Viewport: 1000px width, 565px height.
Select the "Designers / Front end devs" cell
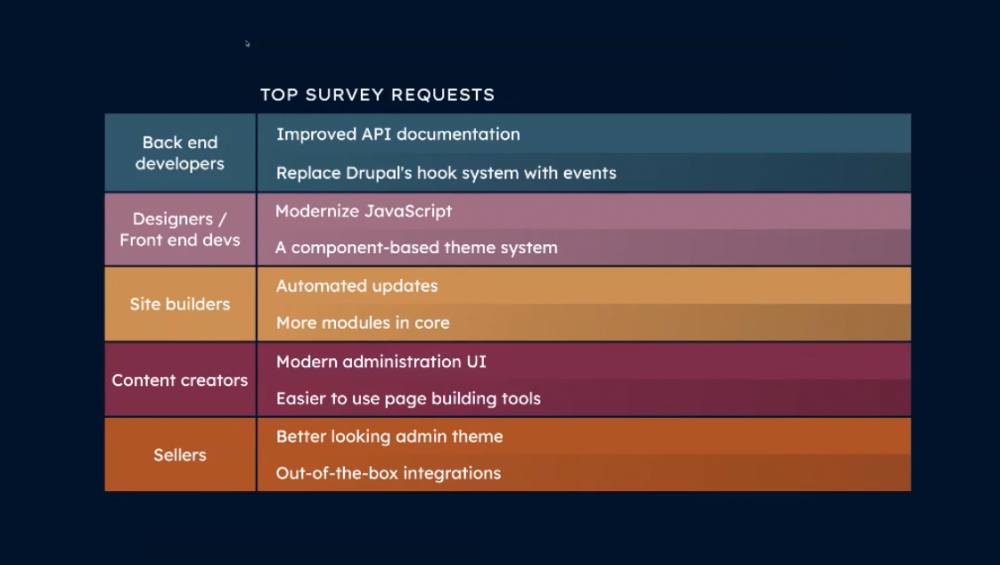click(180, 229)
